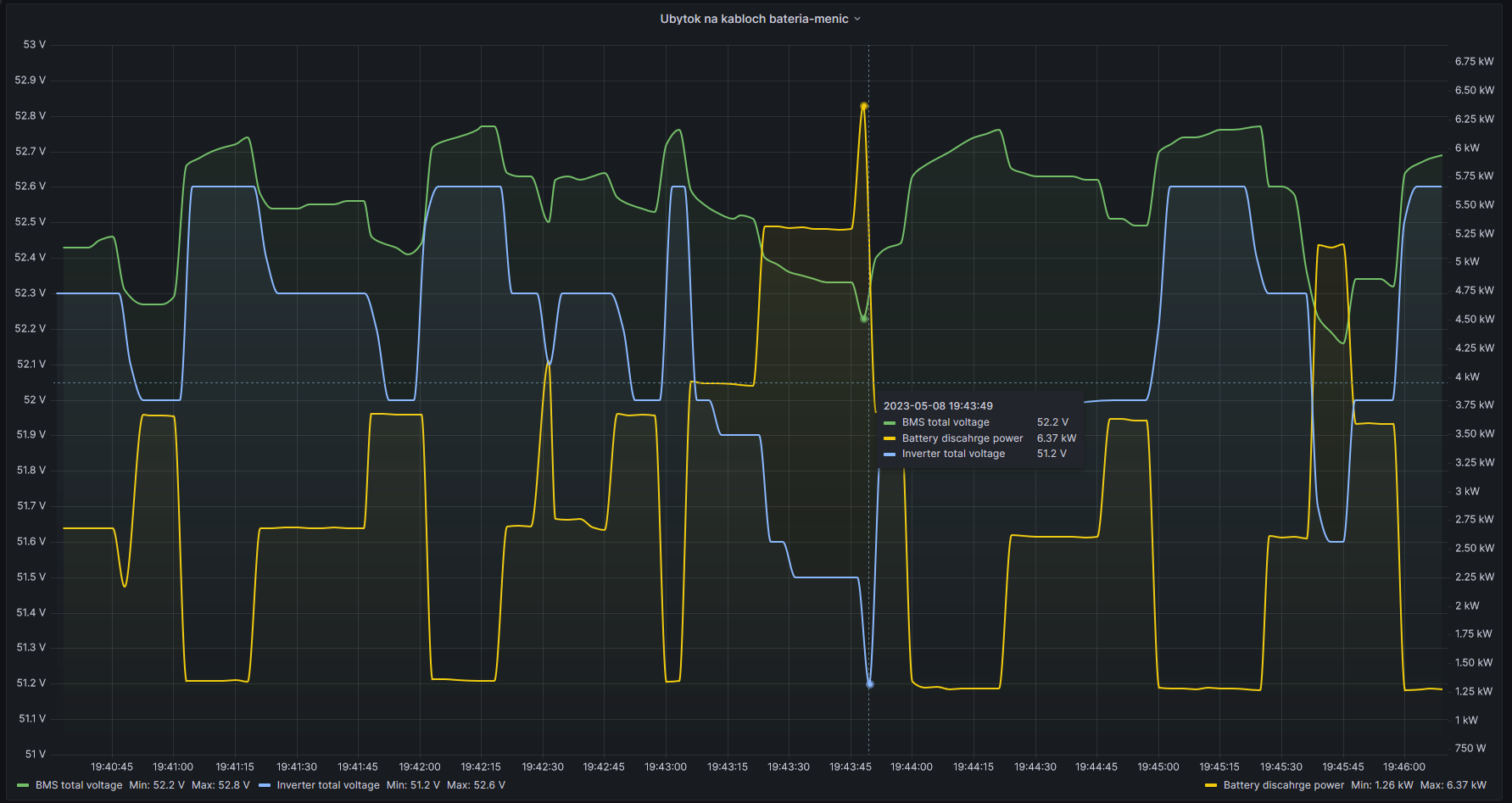The height and width of the screenshot is (803, 1512).
Task: Open the panel title menu chevron
Action: [x=857, y=19]
